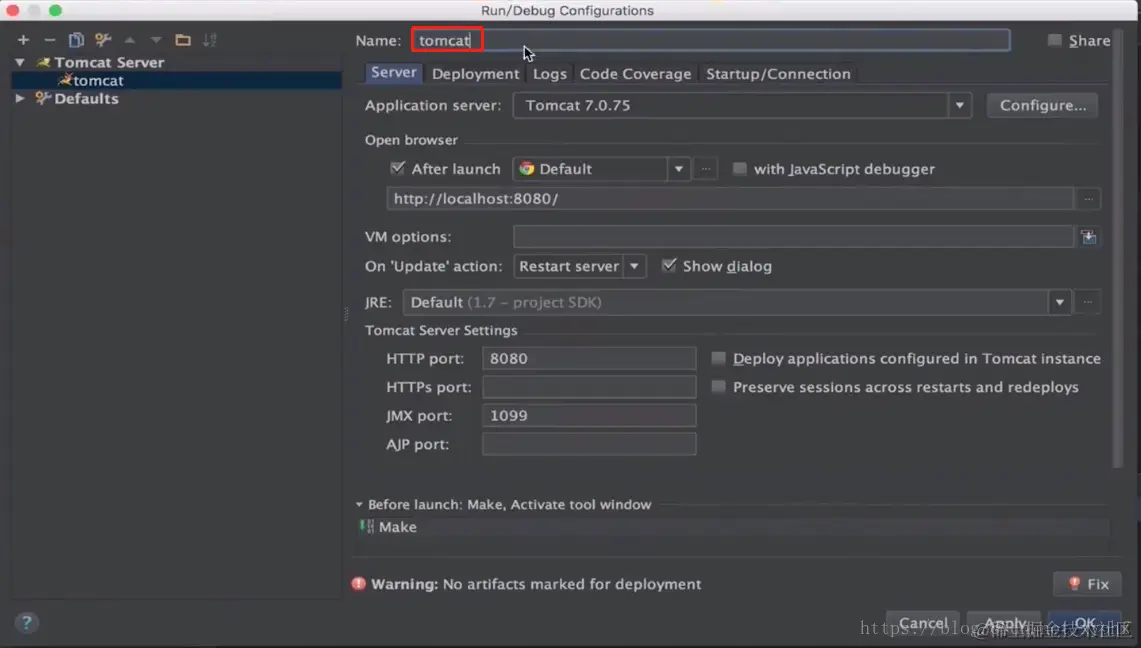Click the Chrome browser icon in dropdown
Image resolution: width=1141 pixels, height=648 pixels.
[x=527, y=169]
